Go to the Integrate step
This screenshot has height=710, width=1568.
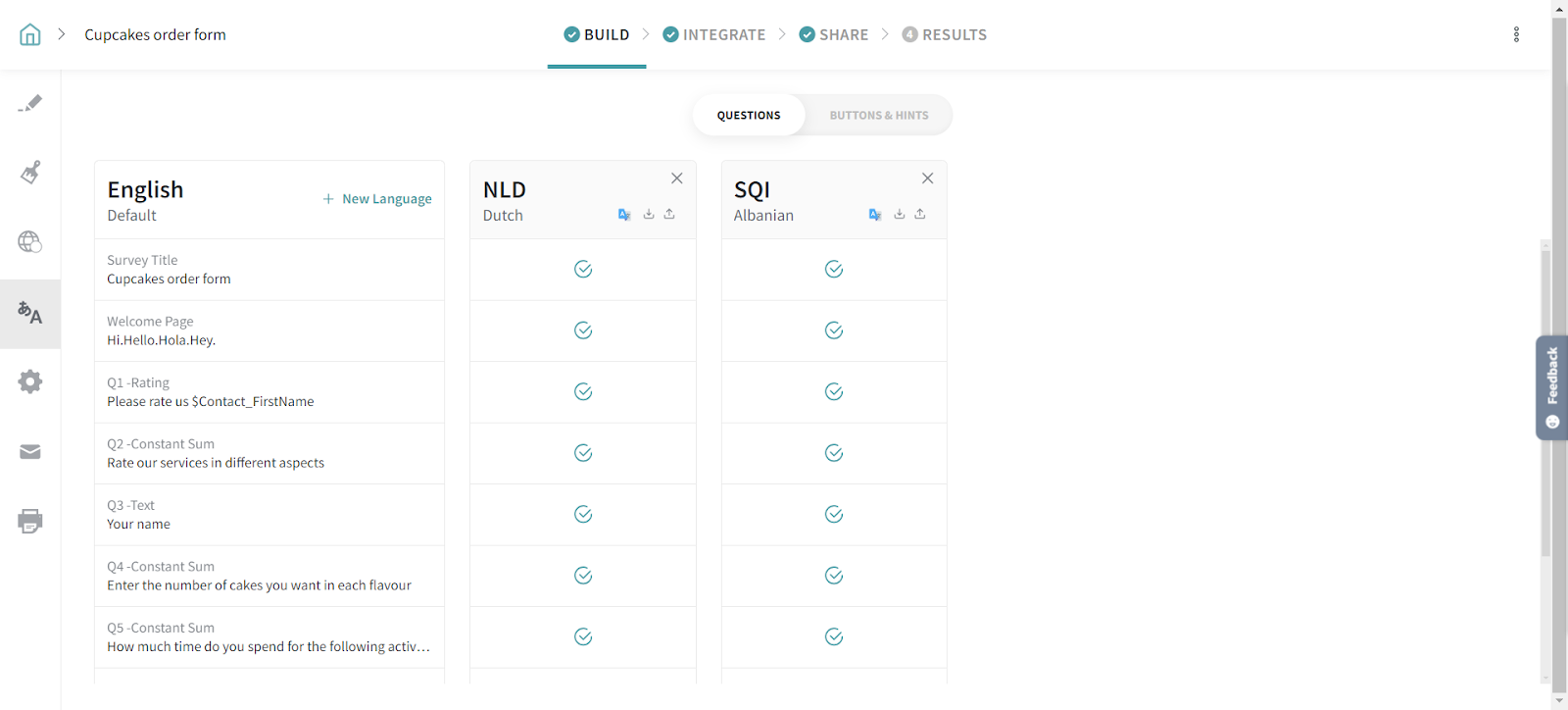tap(714, 35)
